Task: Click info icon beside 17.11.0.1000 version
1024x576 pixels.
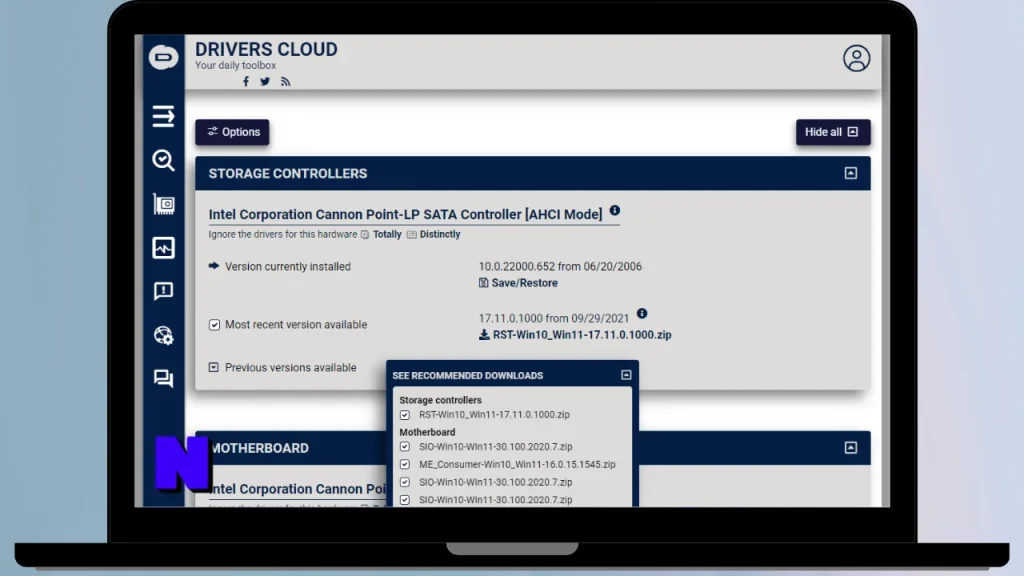Action: coord(642,313)
